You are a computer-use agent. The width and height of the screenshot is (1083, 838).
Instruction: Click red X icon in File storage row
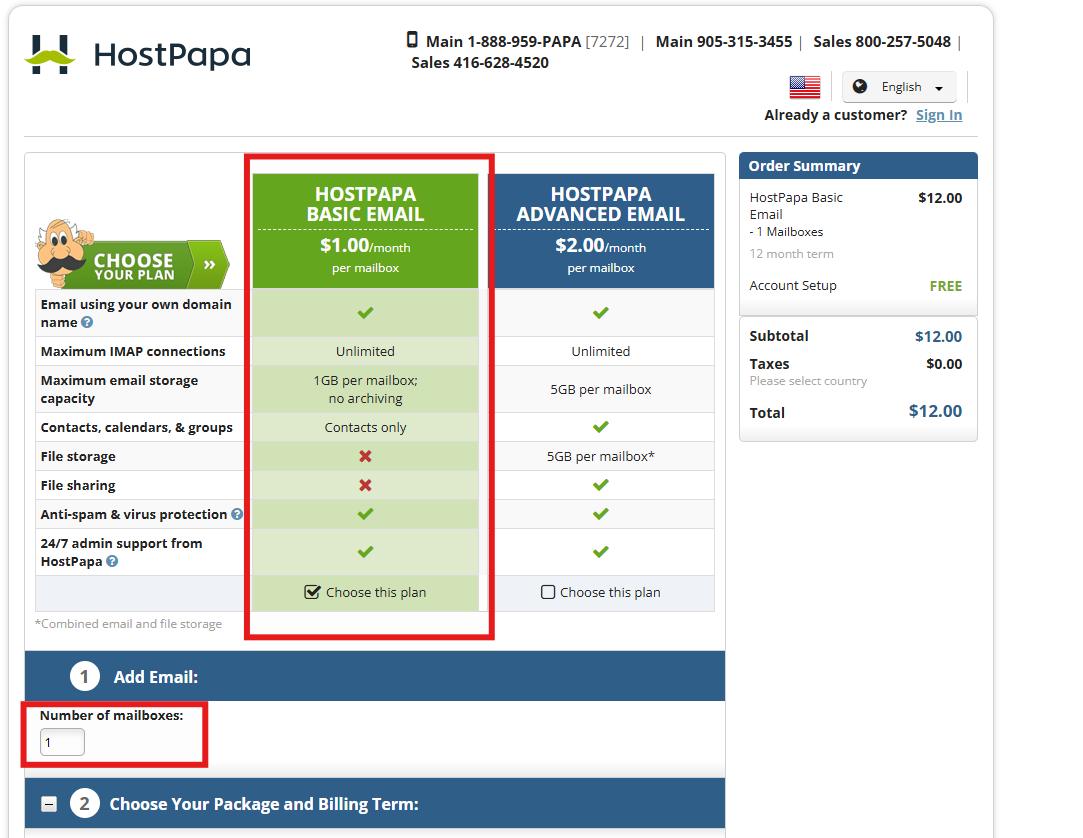[365, 456]
